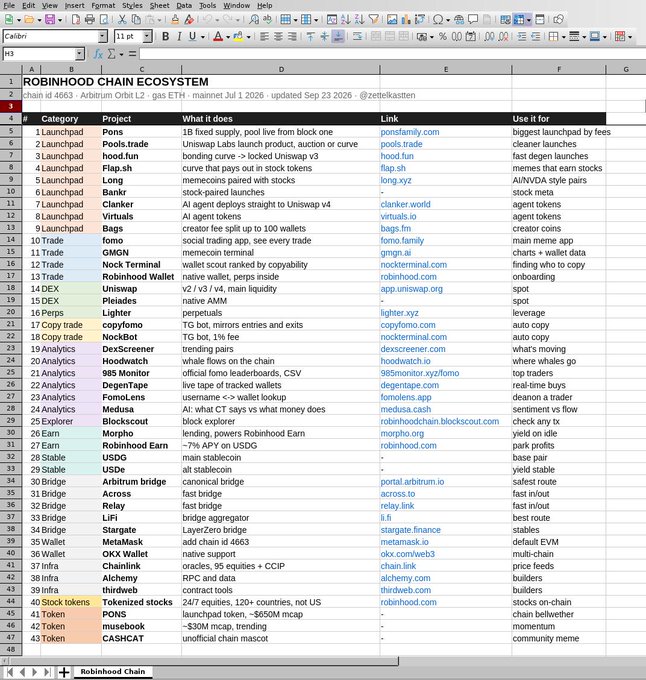Sort ascending A to Z
The height and width of the screenshot is (680, 646).
[x=346, y=20]
